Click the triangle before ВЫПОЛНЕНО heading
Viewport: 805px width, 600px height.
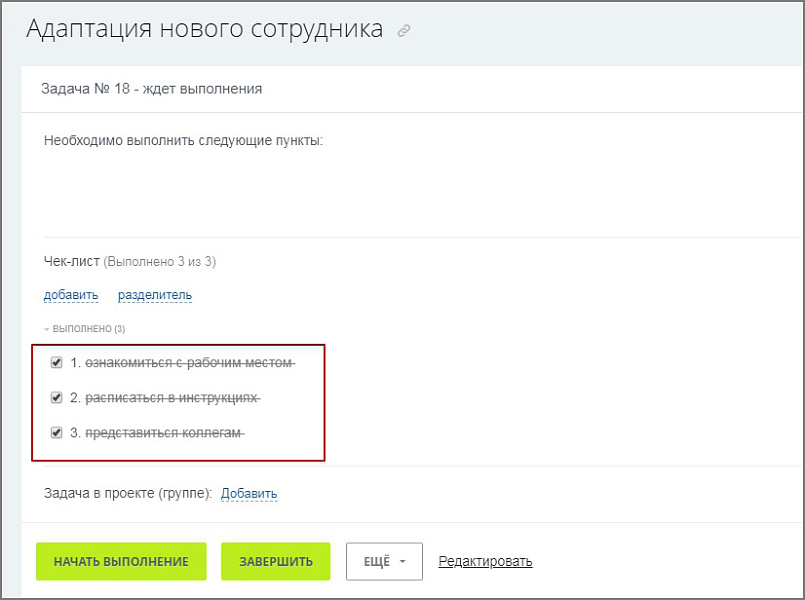47,328
